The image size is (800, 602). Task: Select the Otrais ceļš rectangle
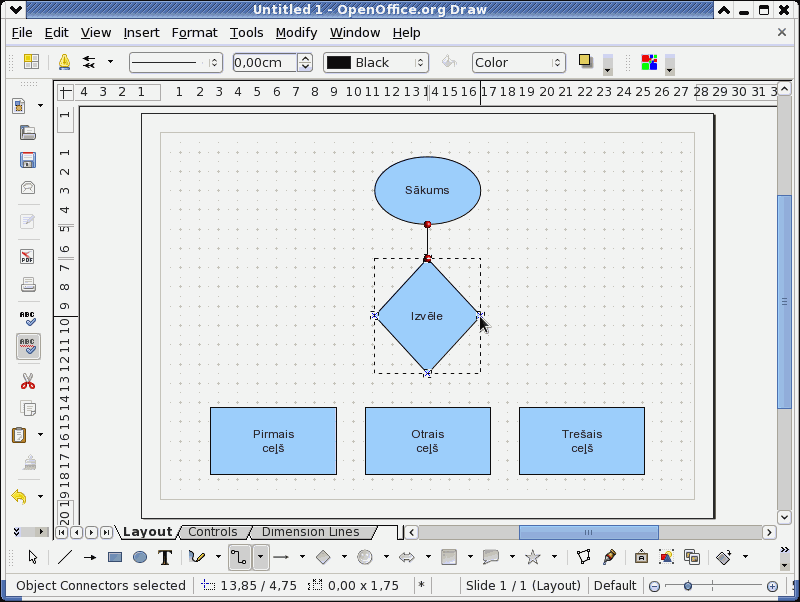(x=428, y=441)
